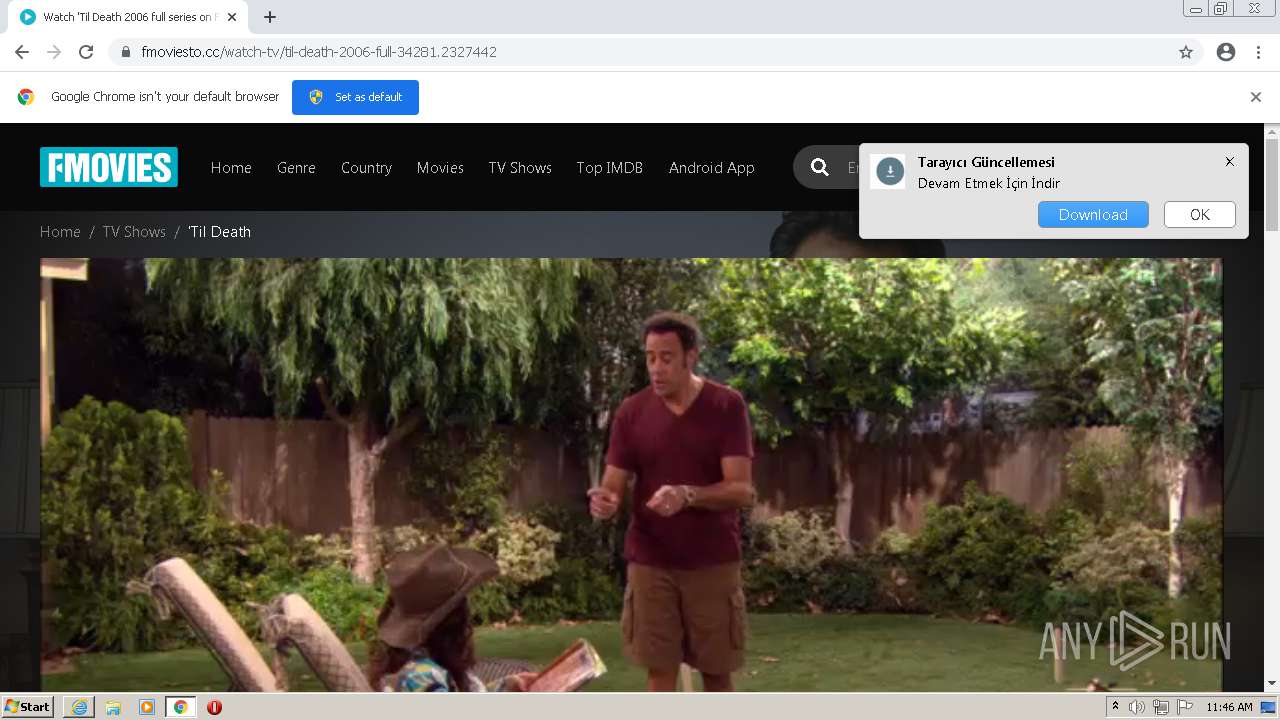Click the site search input field
This screenshot has width=1280, height=720.
(x=852, y=167)
